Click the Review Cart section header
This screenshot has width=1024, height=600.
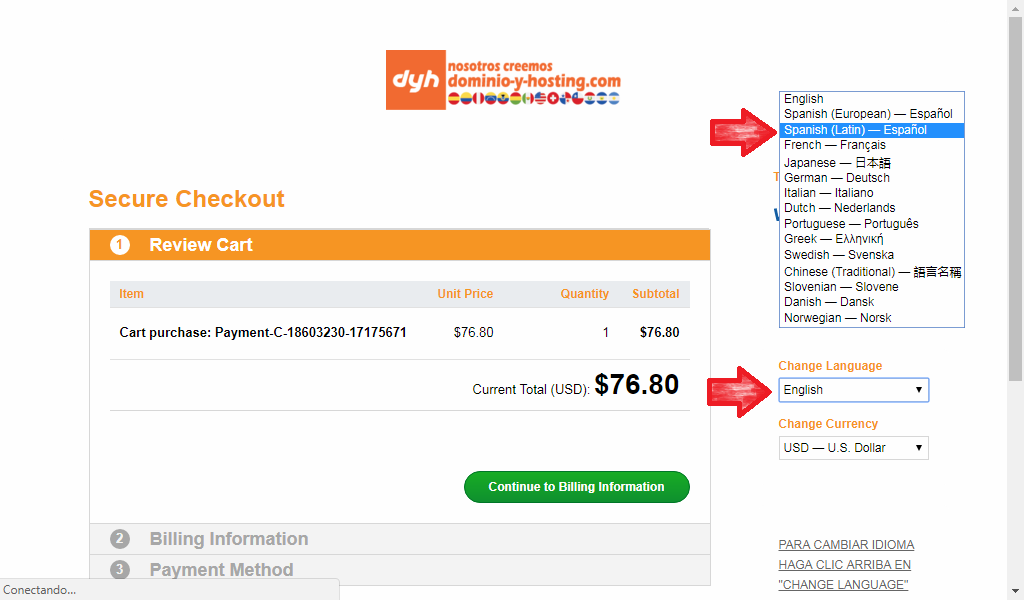pos(400,245)
